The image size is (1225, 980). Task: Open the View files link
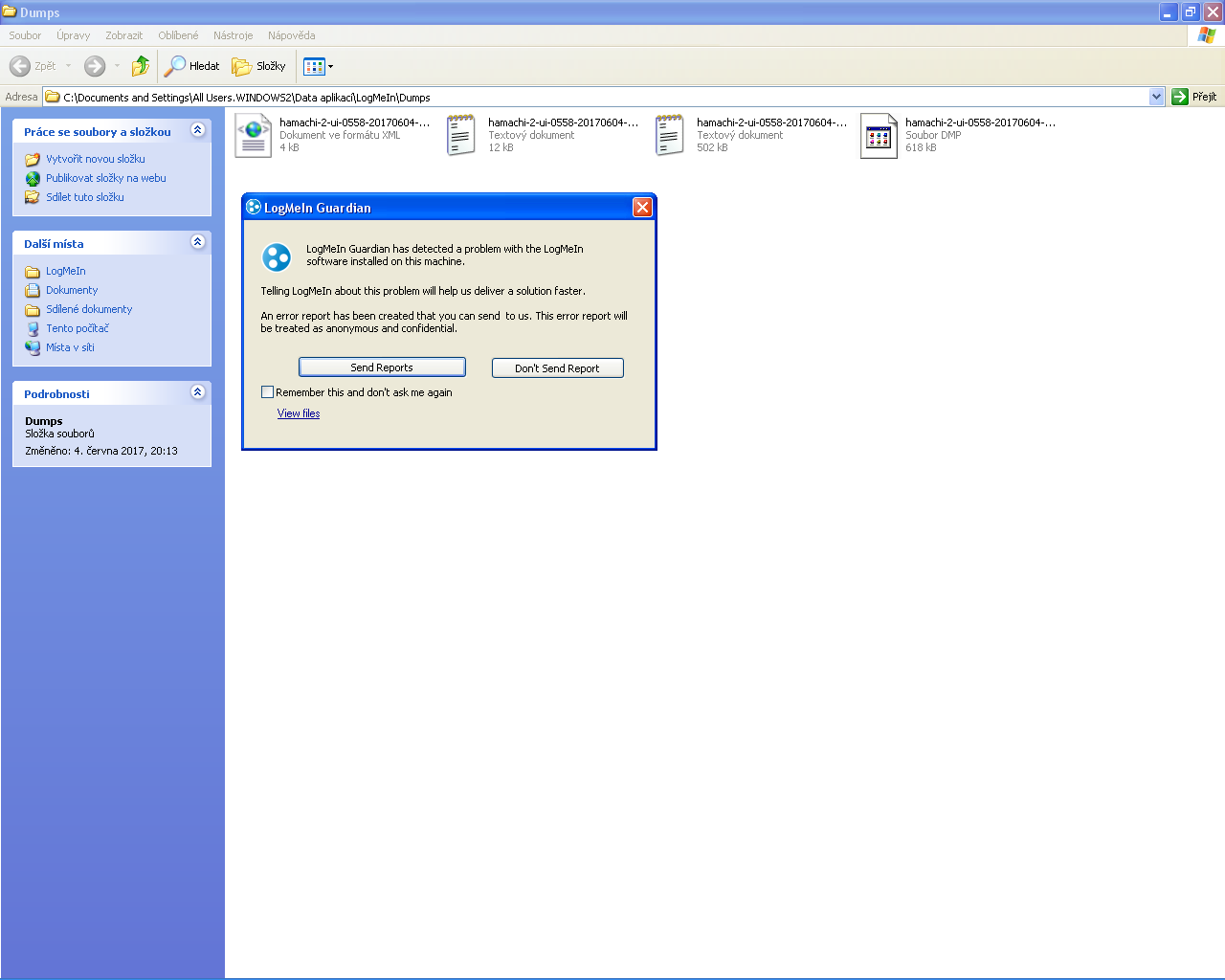299,413
